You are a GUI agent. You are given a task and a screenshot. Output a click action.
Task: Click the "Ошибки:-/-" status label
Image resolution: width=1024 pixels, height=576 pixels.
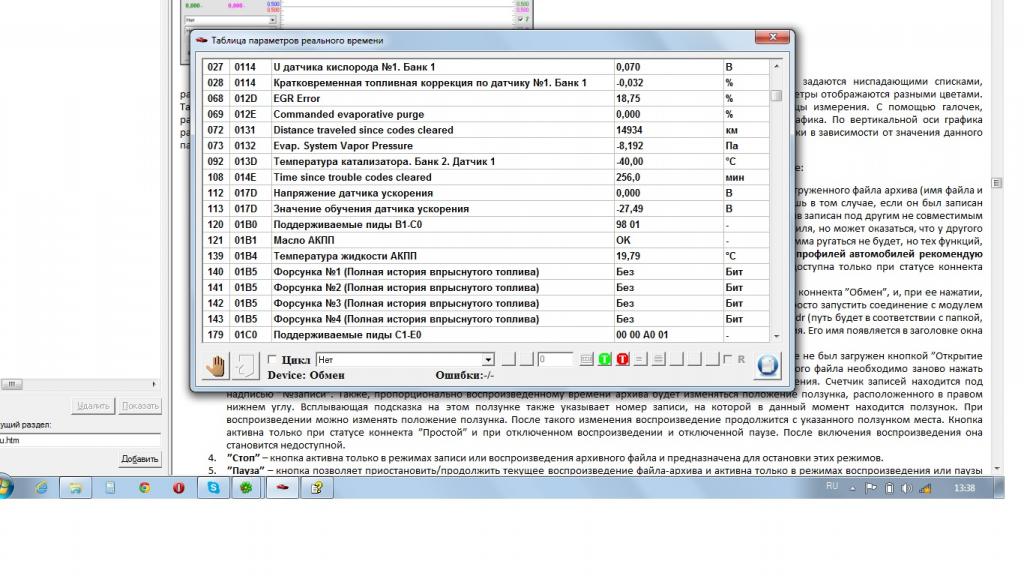point(464,376)
